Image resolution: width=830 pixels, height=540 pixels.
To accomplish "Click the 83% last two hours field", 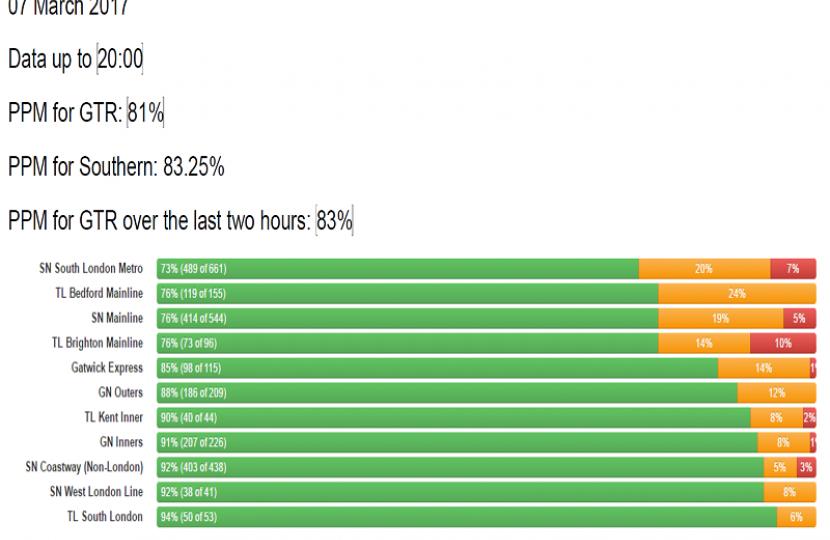I will click(334, 221).
